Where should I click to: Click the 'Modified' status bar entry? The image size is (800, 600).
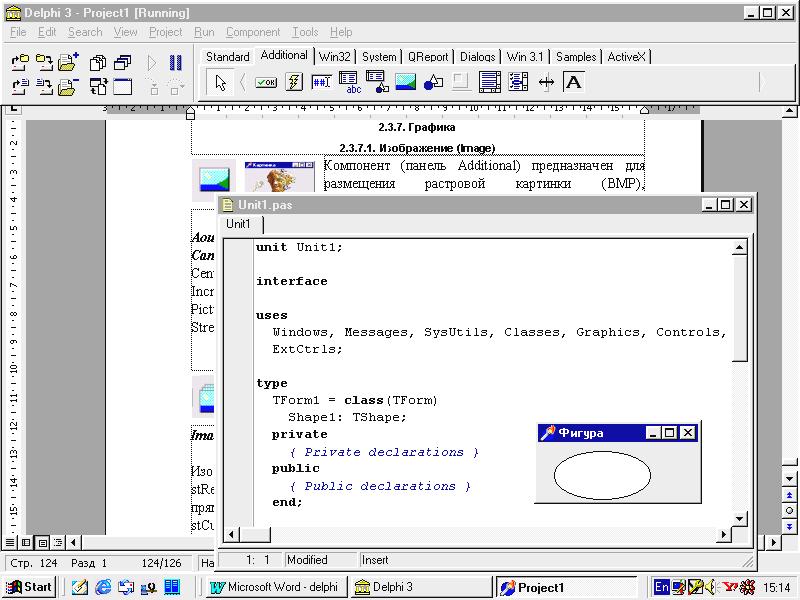pos(307,560)
